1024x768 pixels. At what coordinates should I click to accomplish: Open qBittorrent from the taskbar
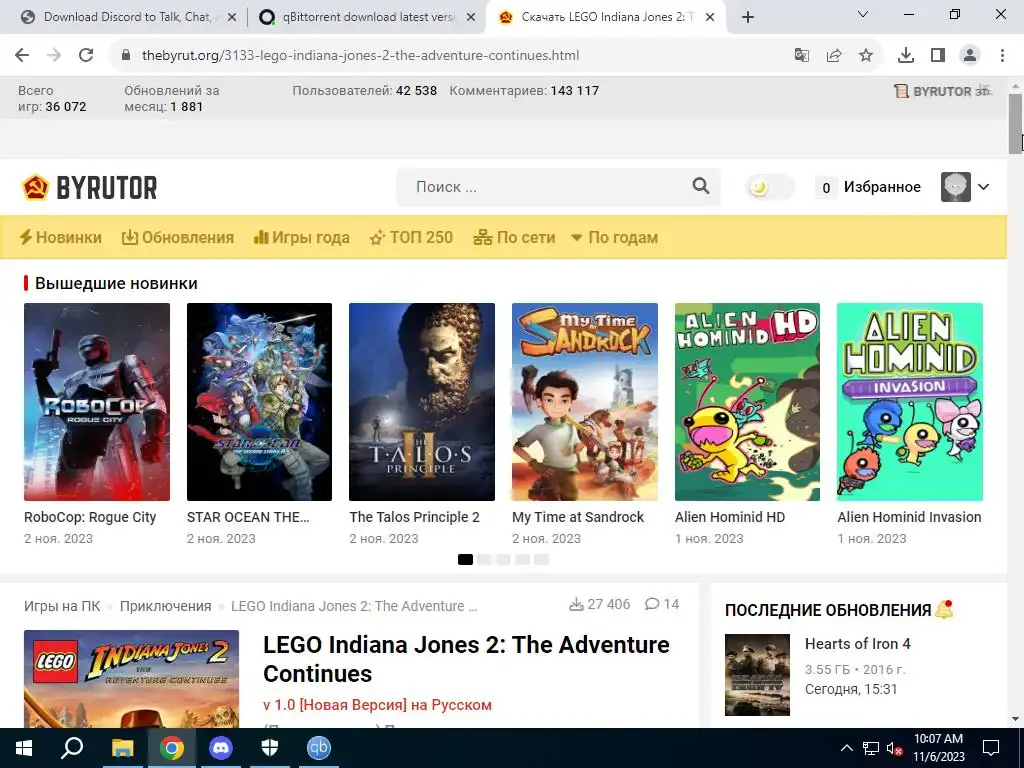pyautogui.click(x=319, y=748)
